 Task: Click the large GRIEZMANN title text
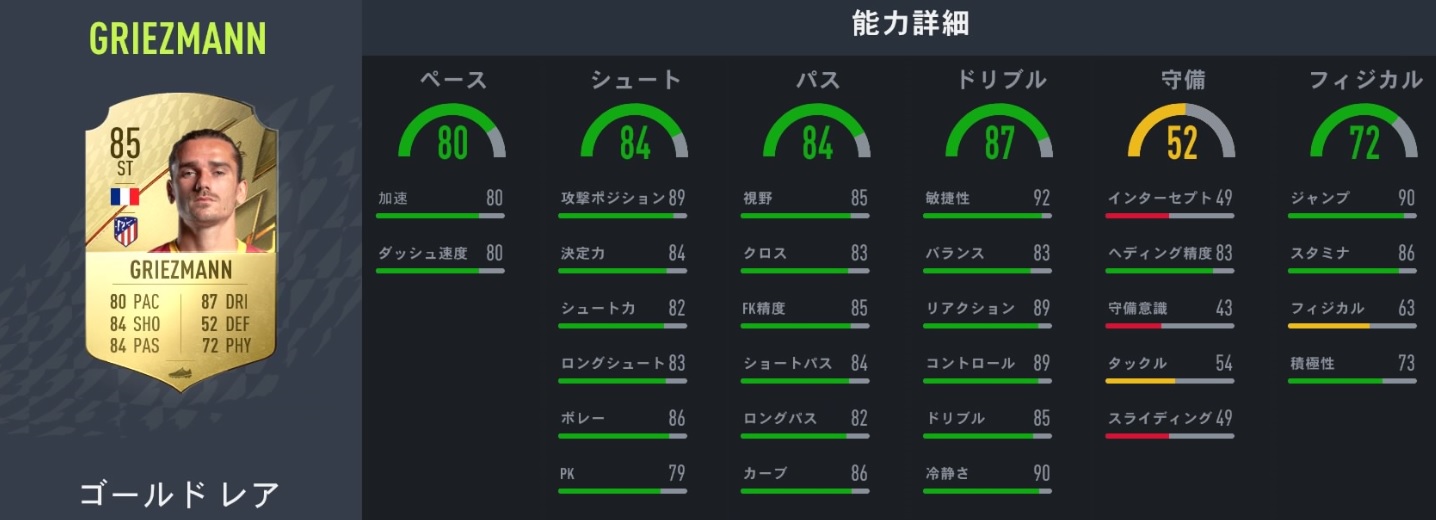(178, 38)
